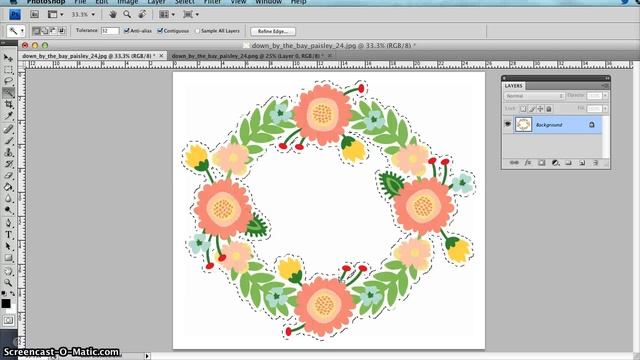
Task: Select the Blur tool
Action: (x=8, y=199)
